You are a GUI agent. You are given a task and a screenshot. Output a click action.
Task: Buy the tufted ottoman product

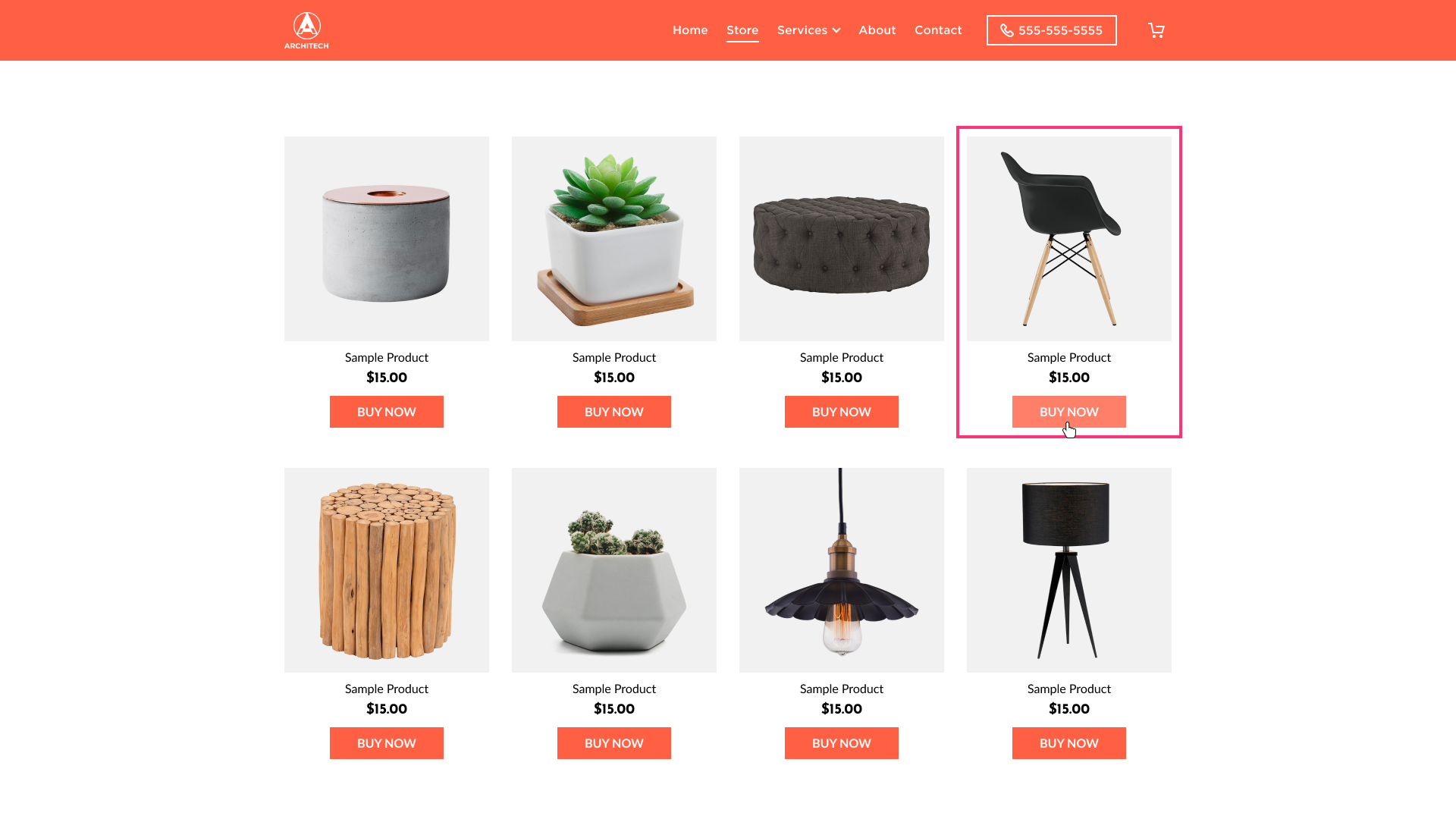[x=842, y=412]
